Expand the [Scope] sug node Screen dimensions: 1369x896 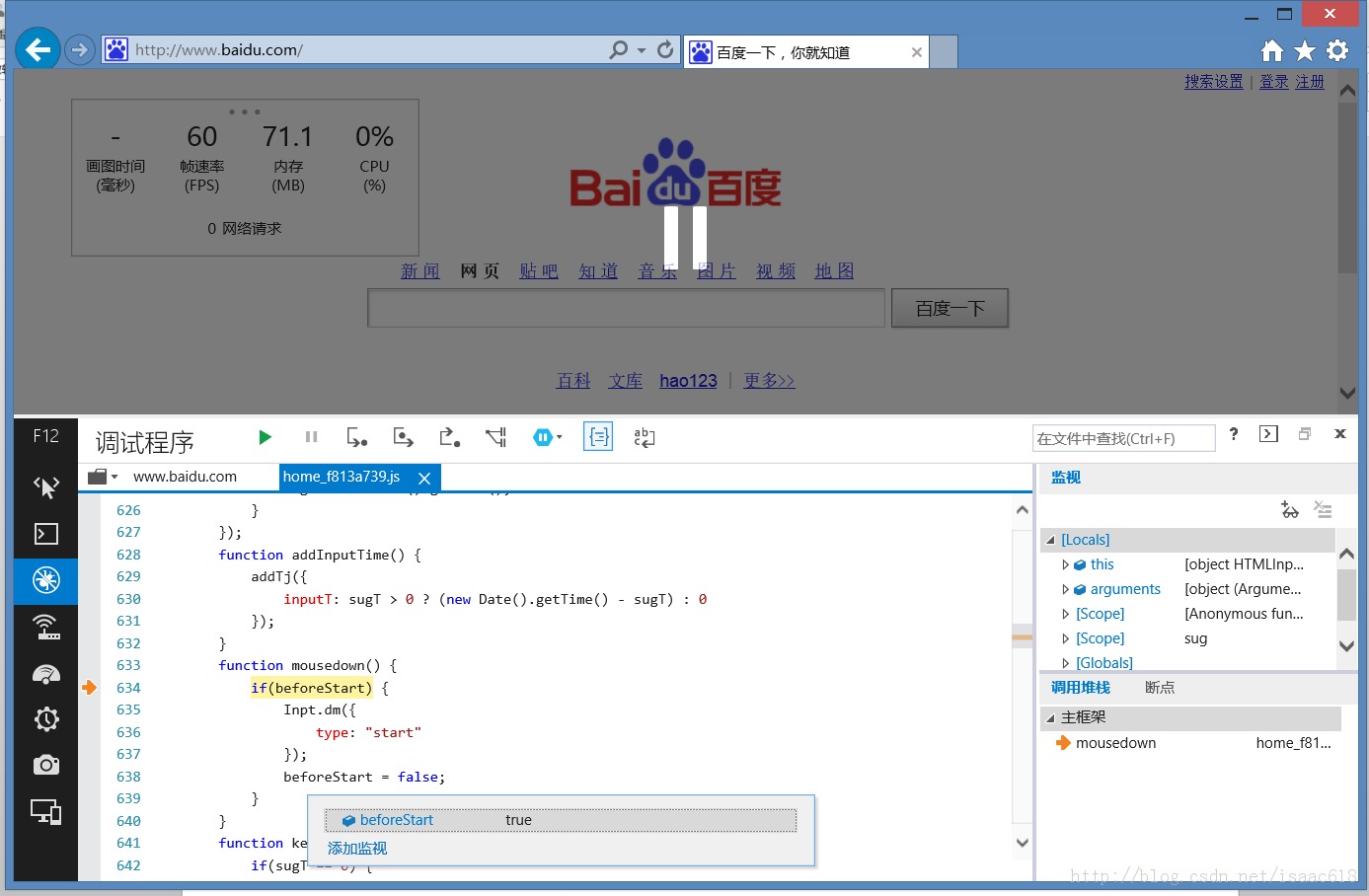point(1065,638)
